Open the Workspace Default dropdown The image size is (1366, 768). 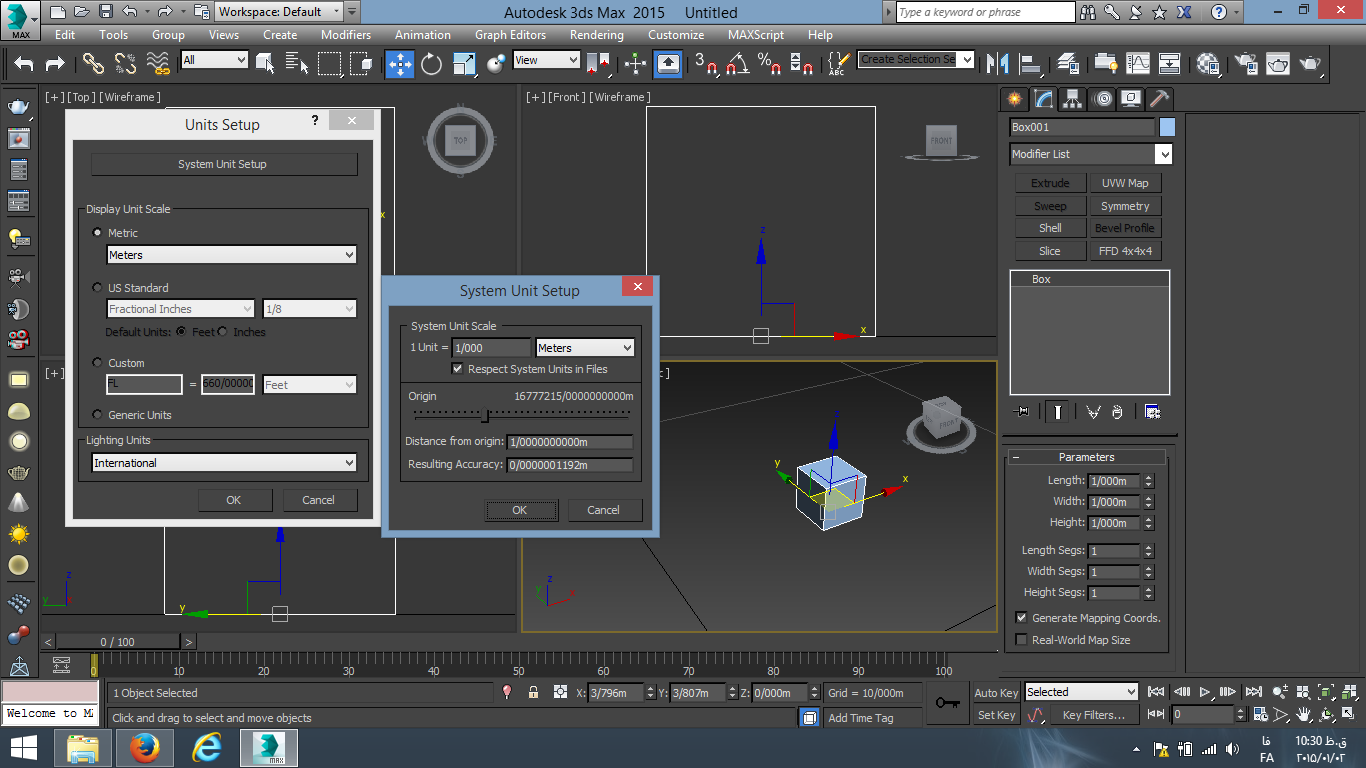point(279,12)
